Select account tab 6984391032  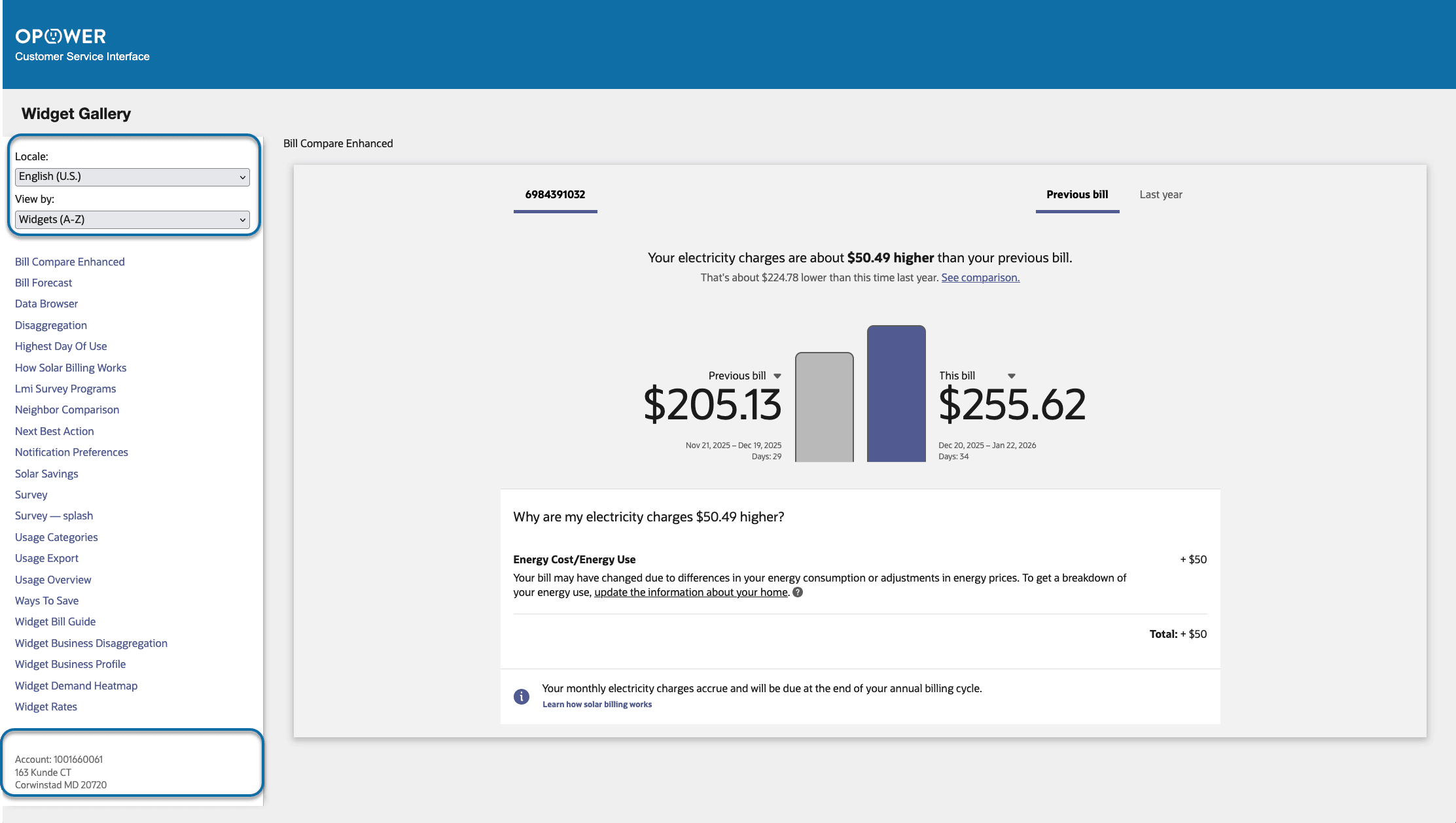coord(555,195)
